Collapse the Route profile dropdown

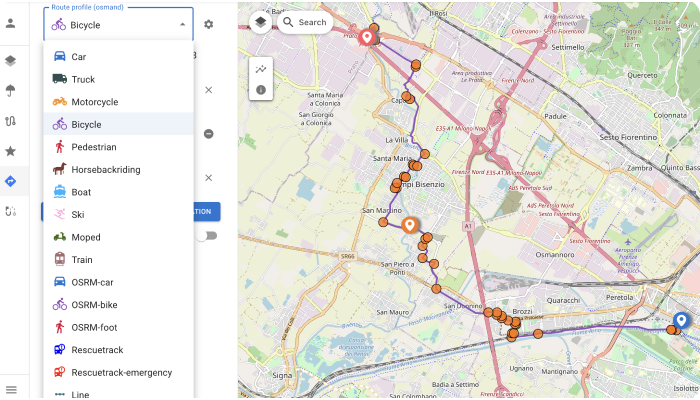(181, 24)
